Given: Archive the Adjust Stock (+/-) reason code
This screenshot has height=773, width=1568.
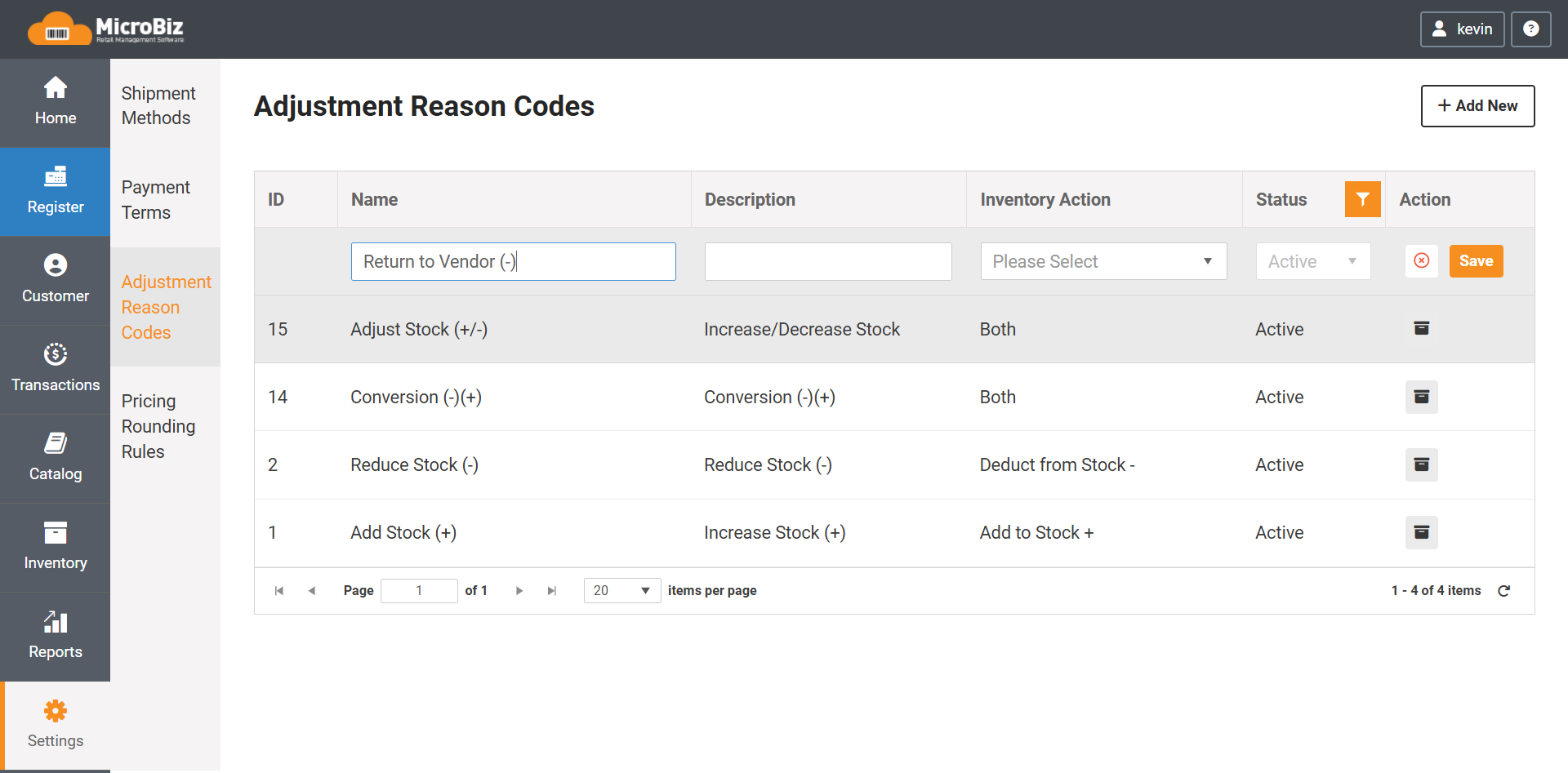Looking at the screenshot, I should coord(1421,329).
